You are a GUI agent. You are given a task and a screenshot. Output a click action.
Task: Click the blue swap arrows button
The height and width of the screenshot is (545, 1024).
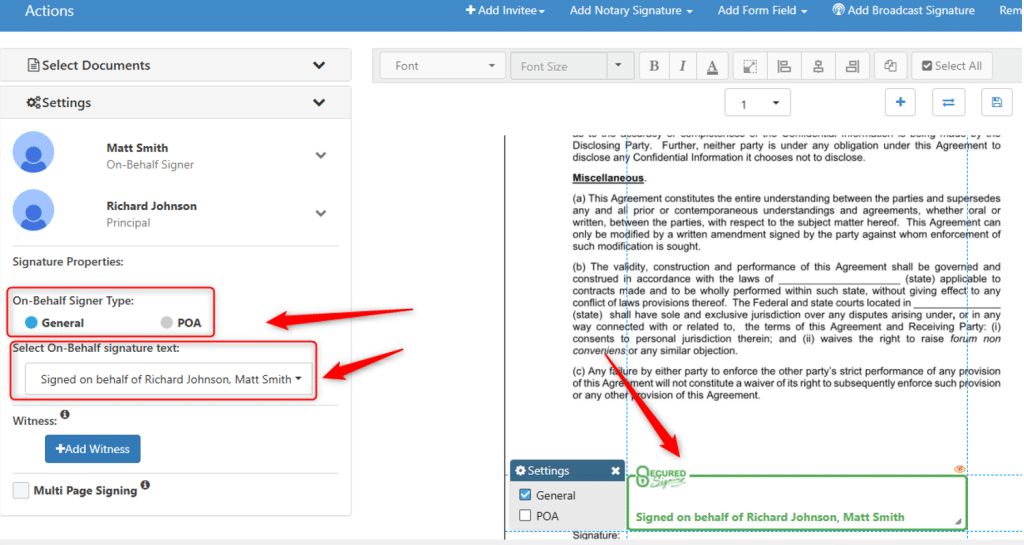(948, 102)
